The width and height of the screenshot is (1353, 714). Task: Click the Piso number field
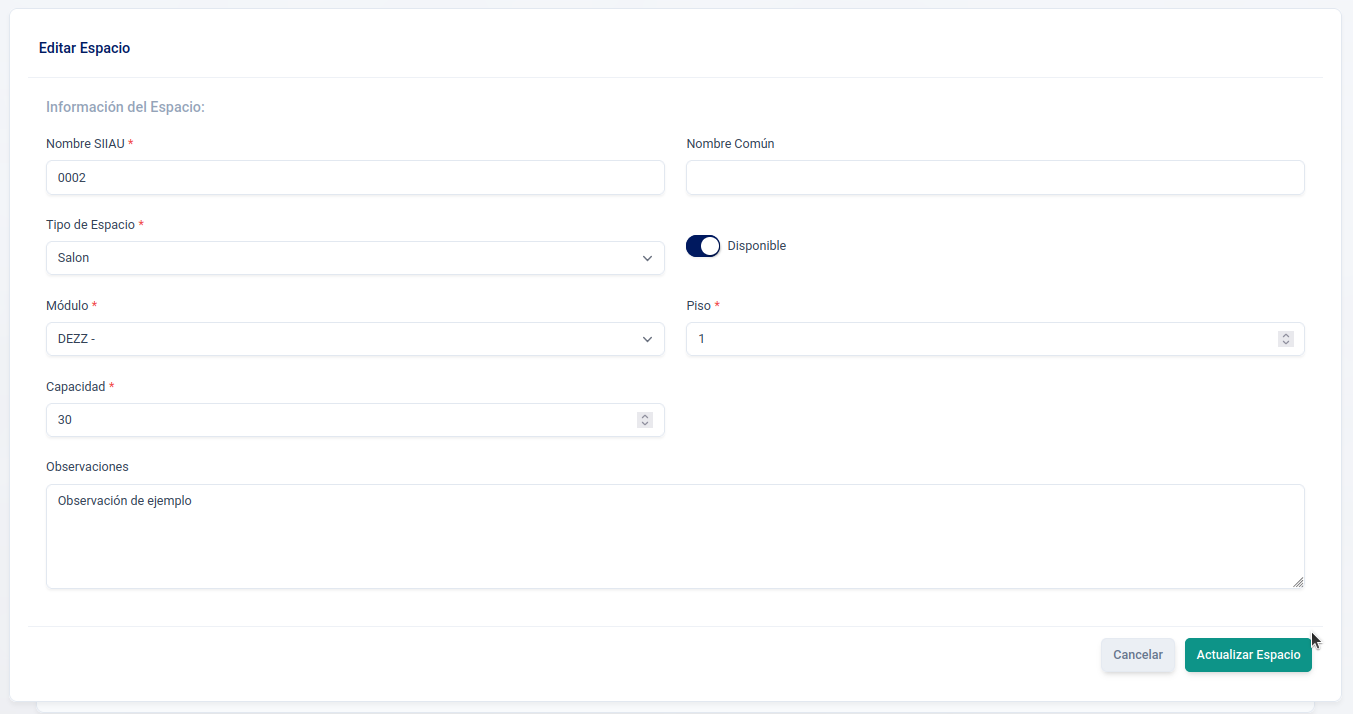click(980, 339)
